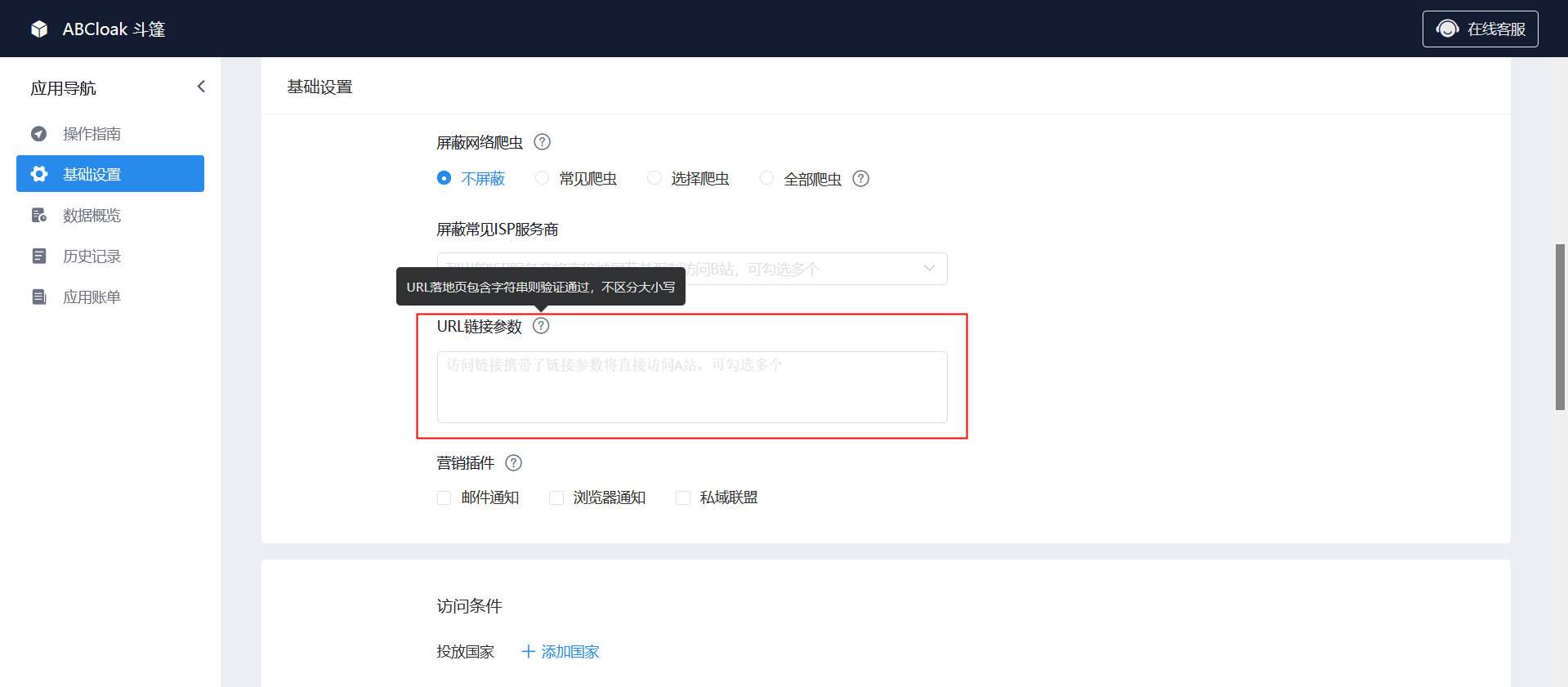Viewport: 1568px width, 687px height.
Task: Tick the 浏览器通知 checkbox
Action: [556, 497]
